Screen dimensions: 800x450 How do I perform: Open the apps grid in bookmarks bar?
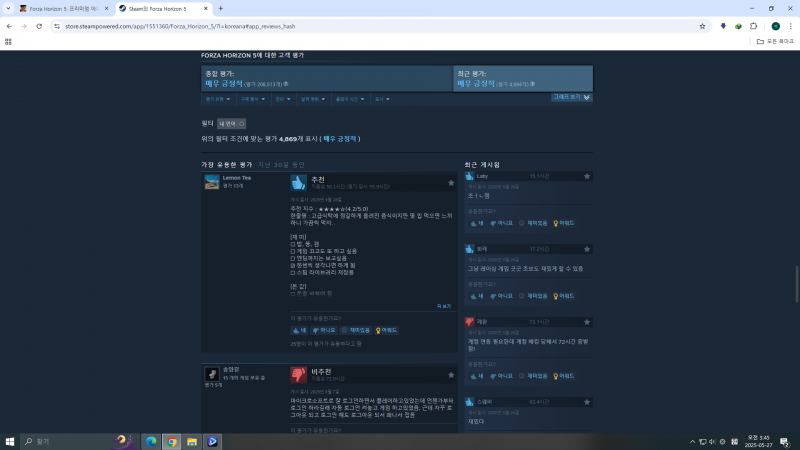[8, 42]
